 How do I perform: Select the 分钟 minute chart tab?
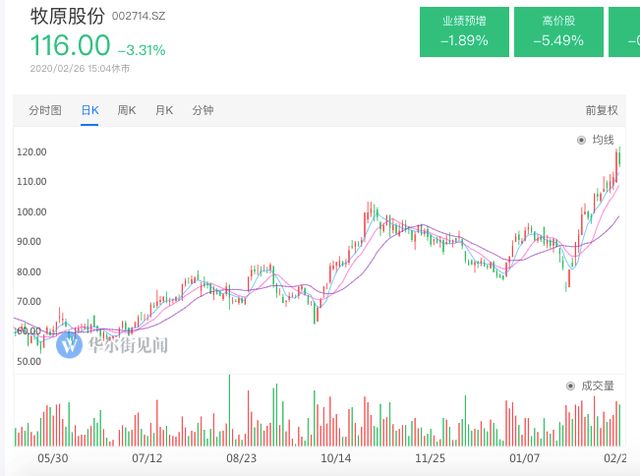(x=203, y=110)
